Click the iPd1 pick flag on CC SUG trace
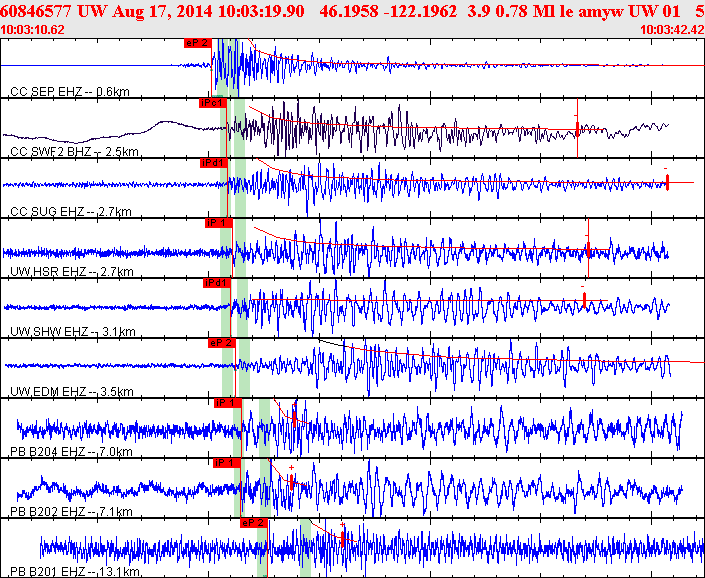Viewport: 705px width, 578px height. click(213, 162)
